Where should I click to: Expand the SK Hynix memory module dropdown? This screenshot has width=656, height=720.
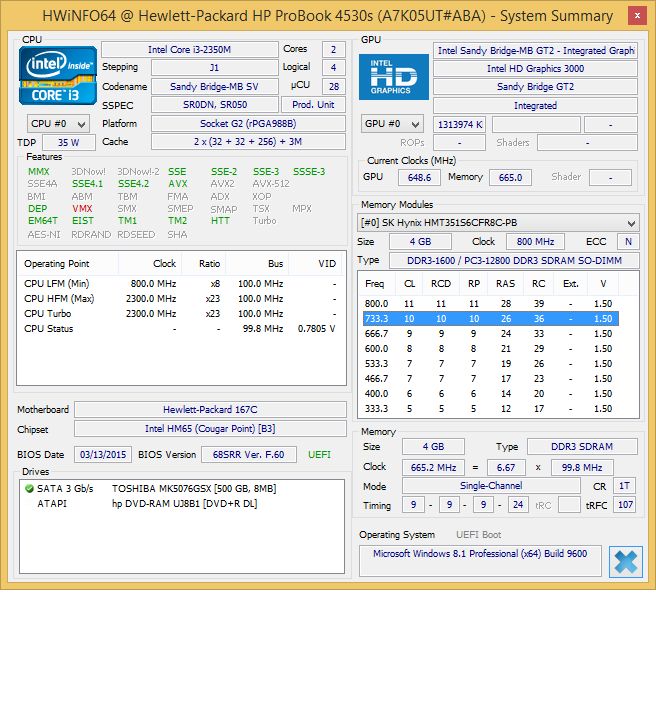pyautogui.click(x=498, y=223)
